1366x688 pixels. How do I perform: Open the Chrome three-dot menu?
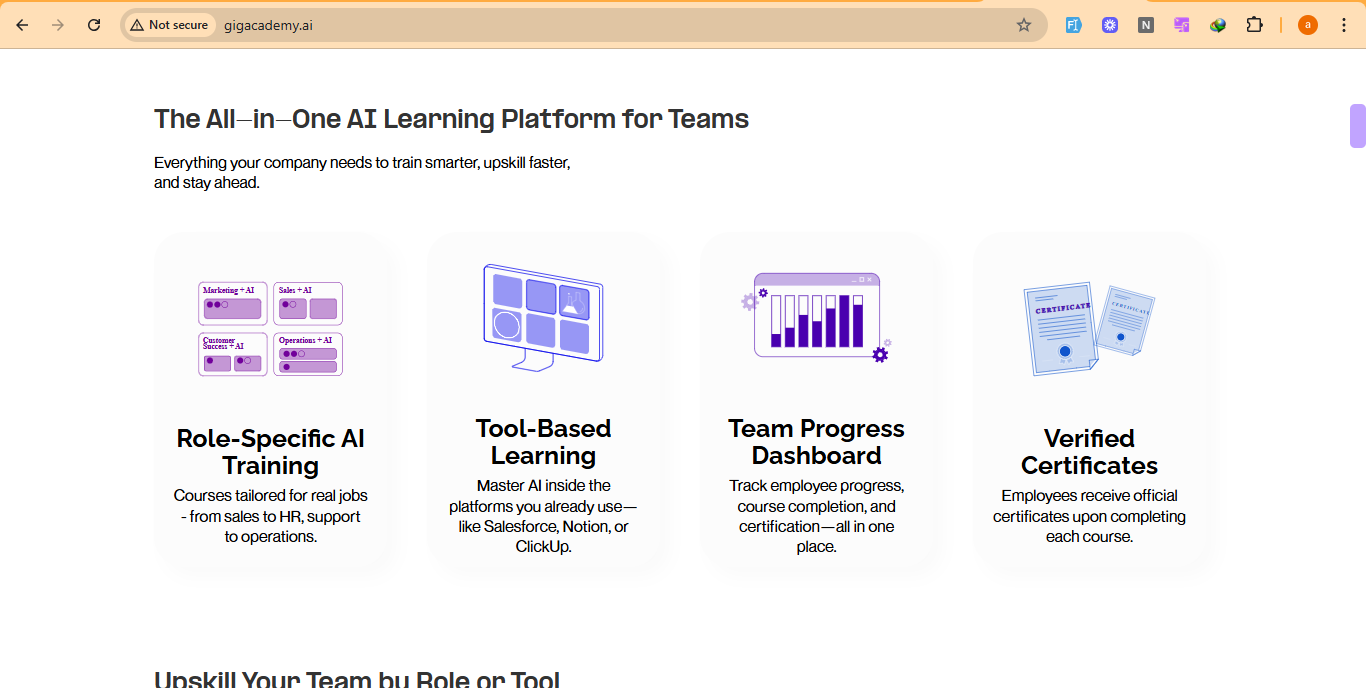pos(1343,25)
